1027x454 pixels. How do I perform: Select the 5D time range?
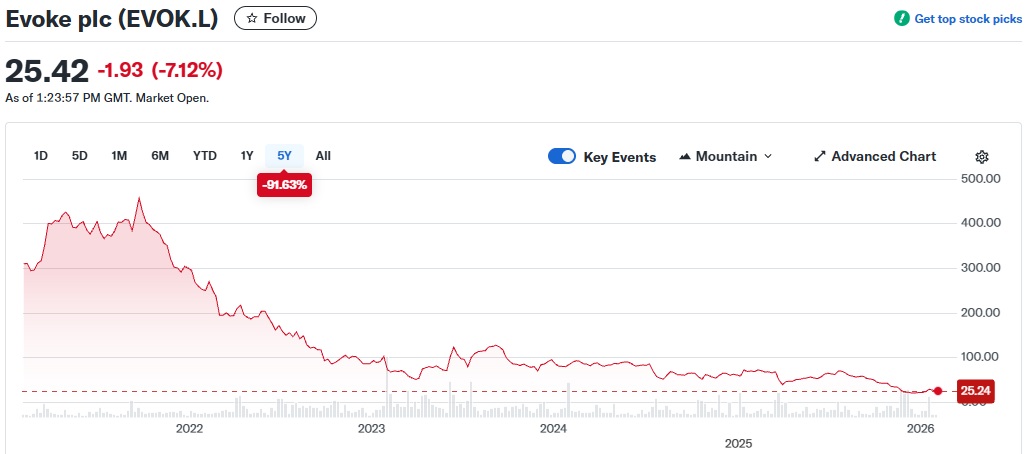coord(80,156)
